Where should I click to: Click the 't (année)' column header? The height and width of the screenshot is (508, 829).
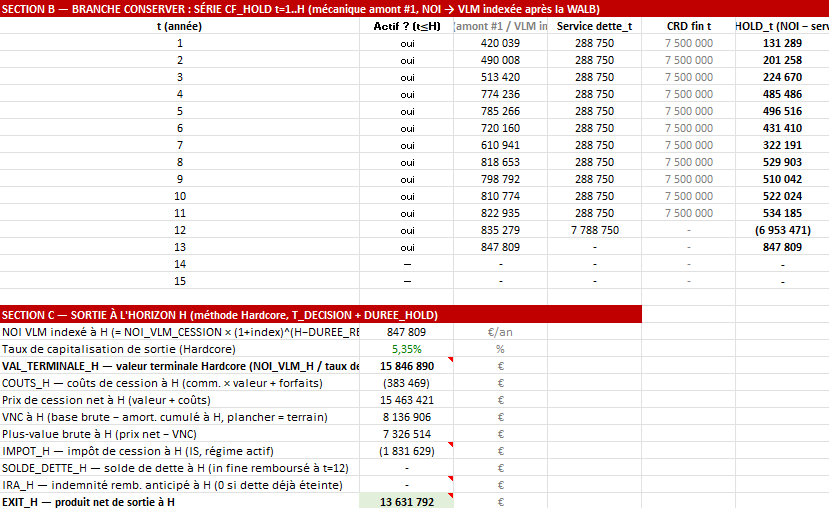[180, 26]
